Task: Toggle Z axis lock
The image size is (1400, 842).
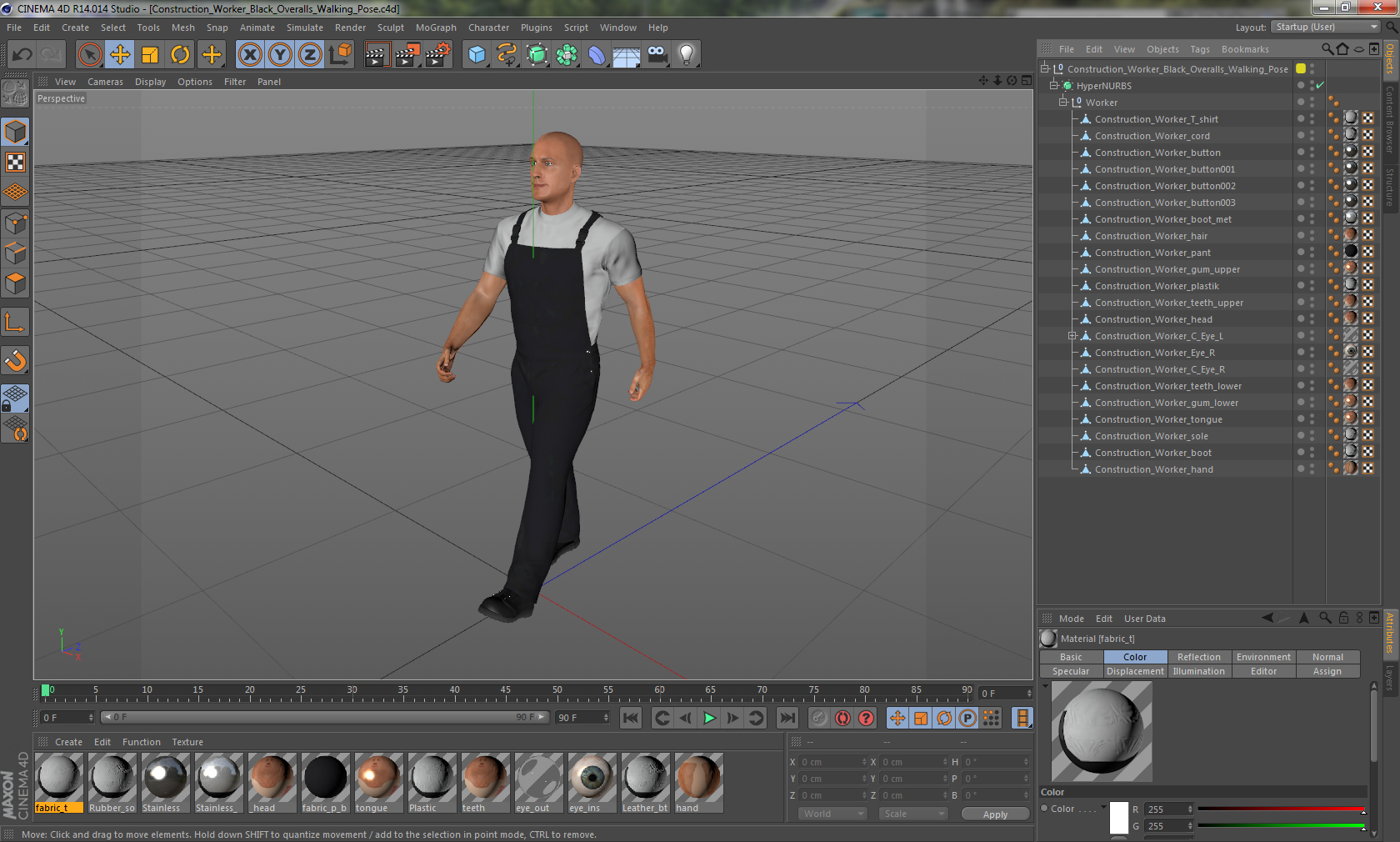Action: pyautogui.click(x=310, y=55)
